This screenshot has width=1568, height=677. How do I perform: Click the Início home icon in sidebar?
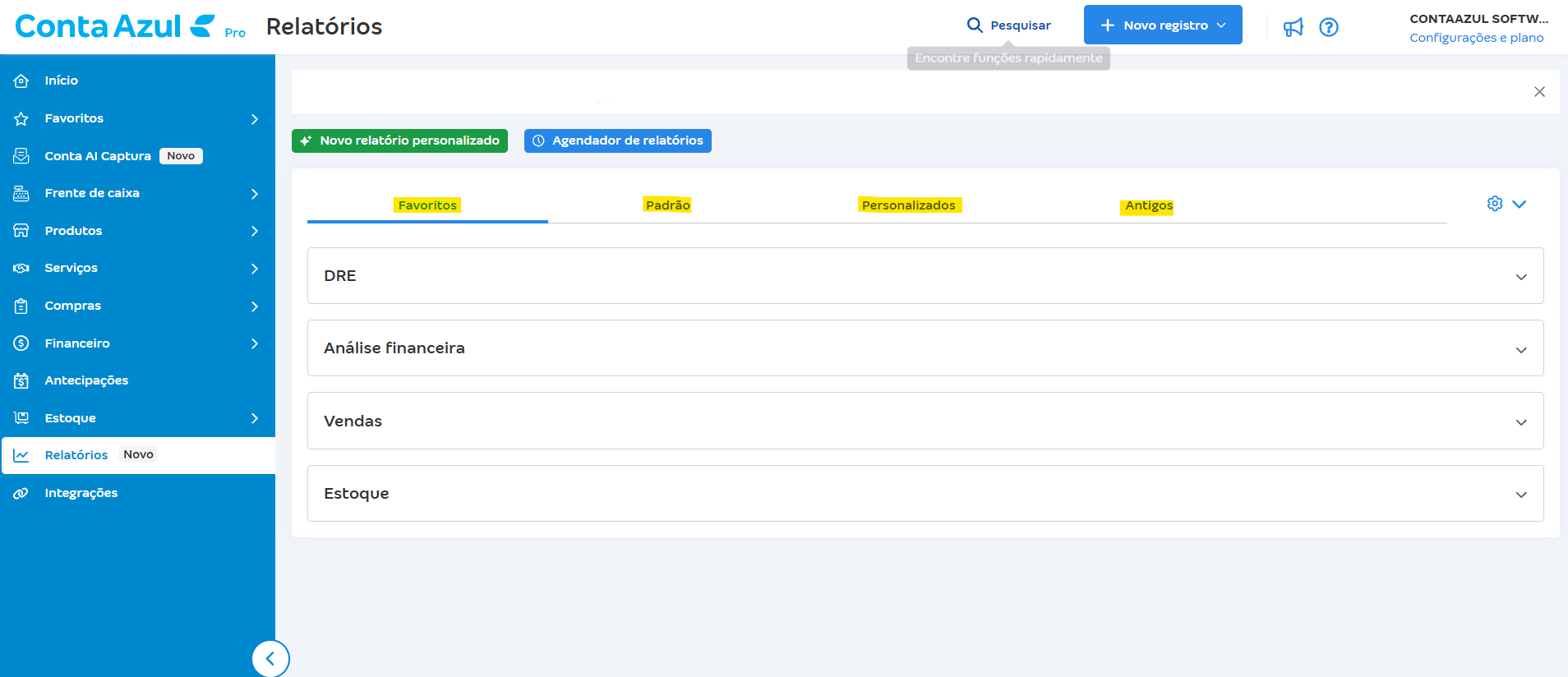21,81
